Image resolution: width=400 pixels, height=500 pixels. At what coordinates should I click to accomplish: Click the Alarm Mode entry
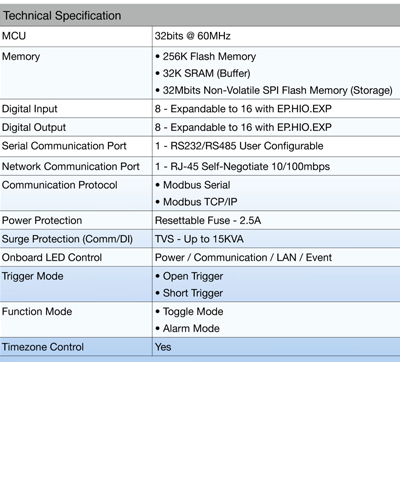(x=191, y=328)
